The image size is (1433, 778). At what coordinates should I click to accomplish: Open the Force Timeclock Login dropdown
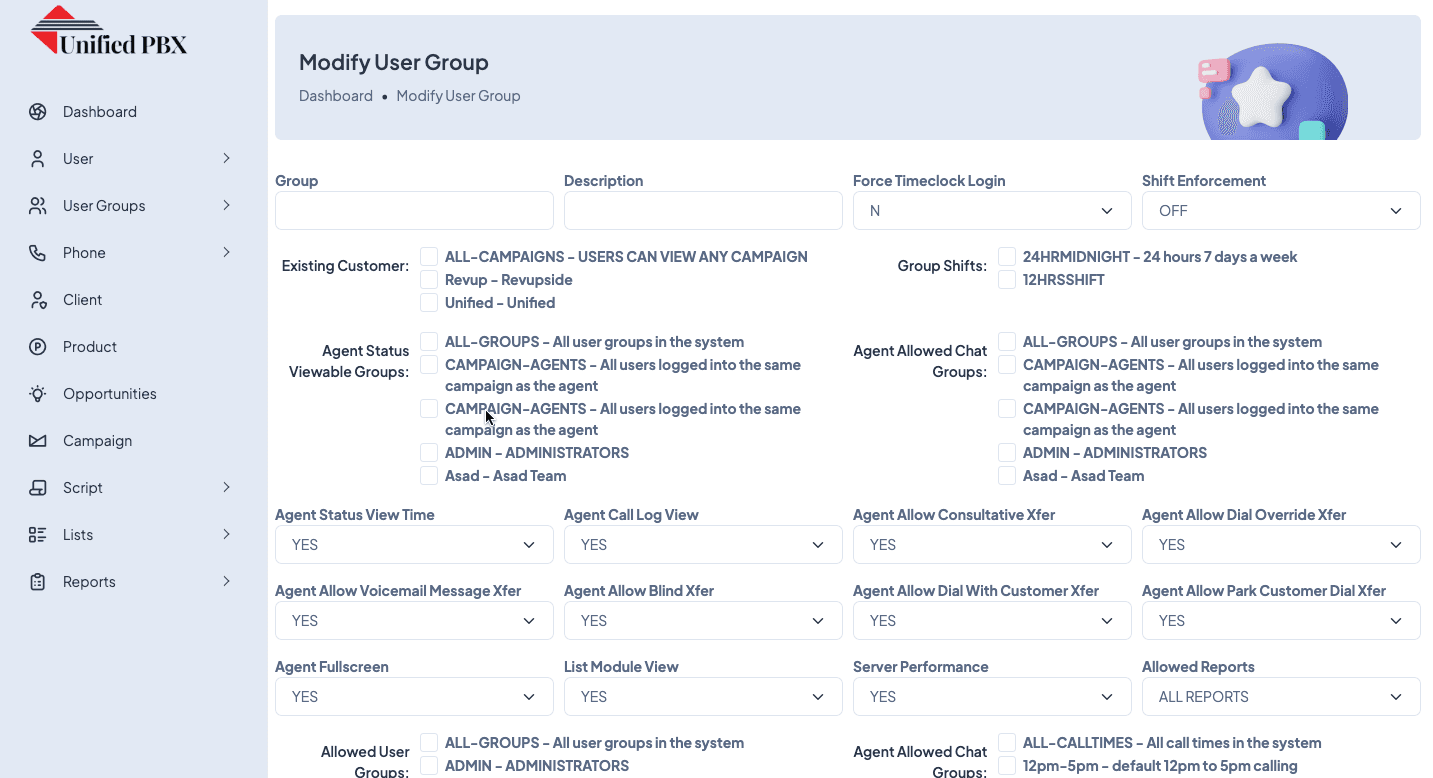tap(991, 211)
